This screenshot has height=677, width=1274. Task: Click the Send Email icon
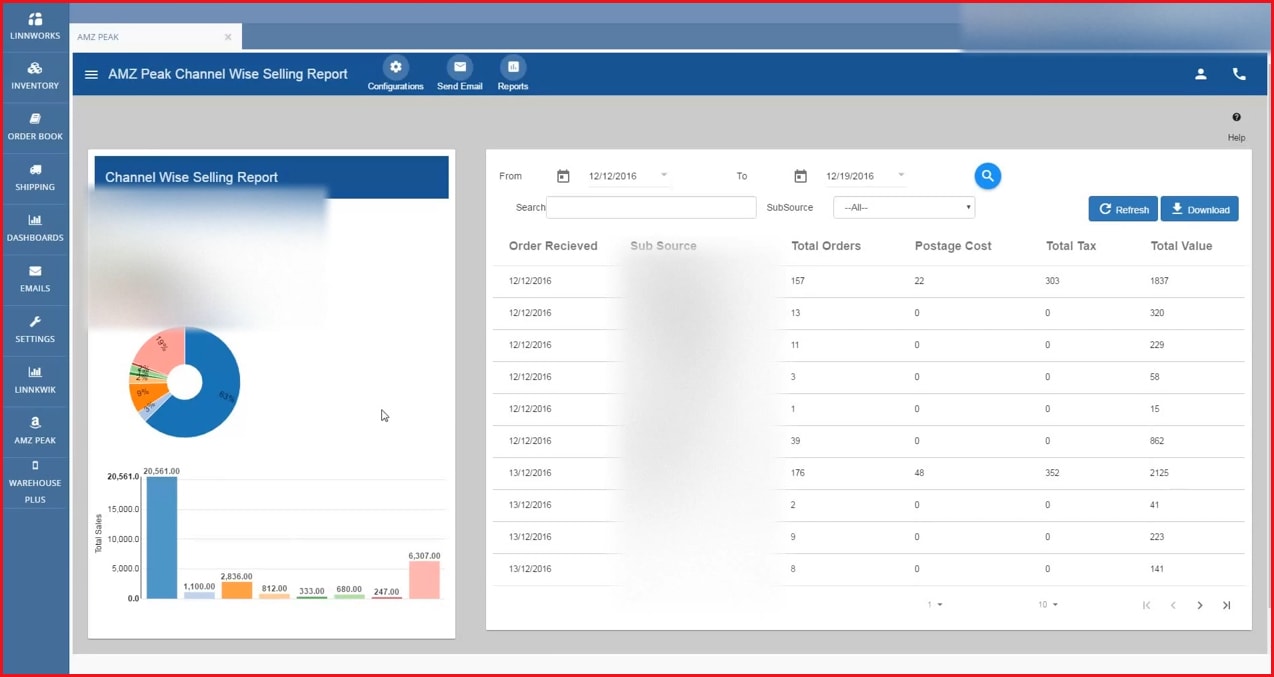pos(460,67)
